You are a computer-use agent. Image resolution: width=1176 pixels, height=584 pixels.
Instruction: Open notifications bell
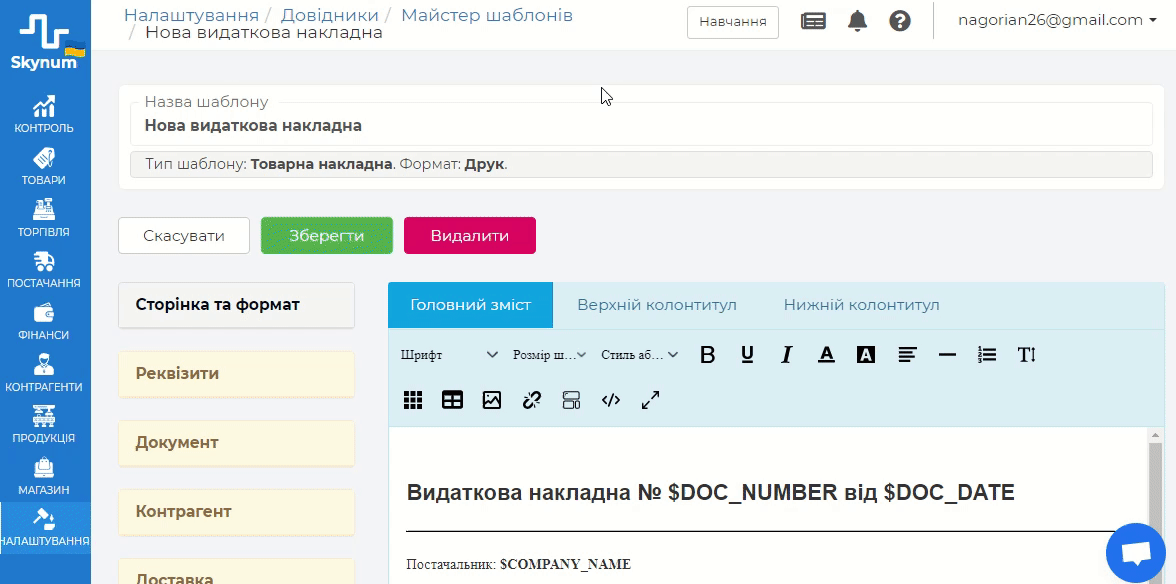coord(857,21)
